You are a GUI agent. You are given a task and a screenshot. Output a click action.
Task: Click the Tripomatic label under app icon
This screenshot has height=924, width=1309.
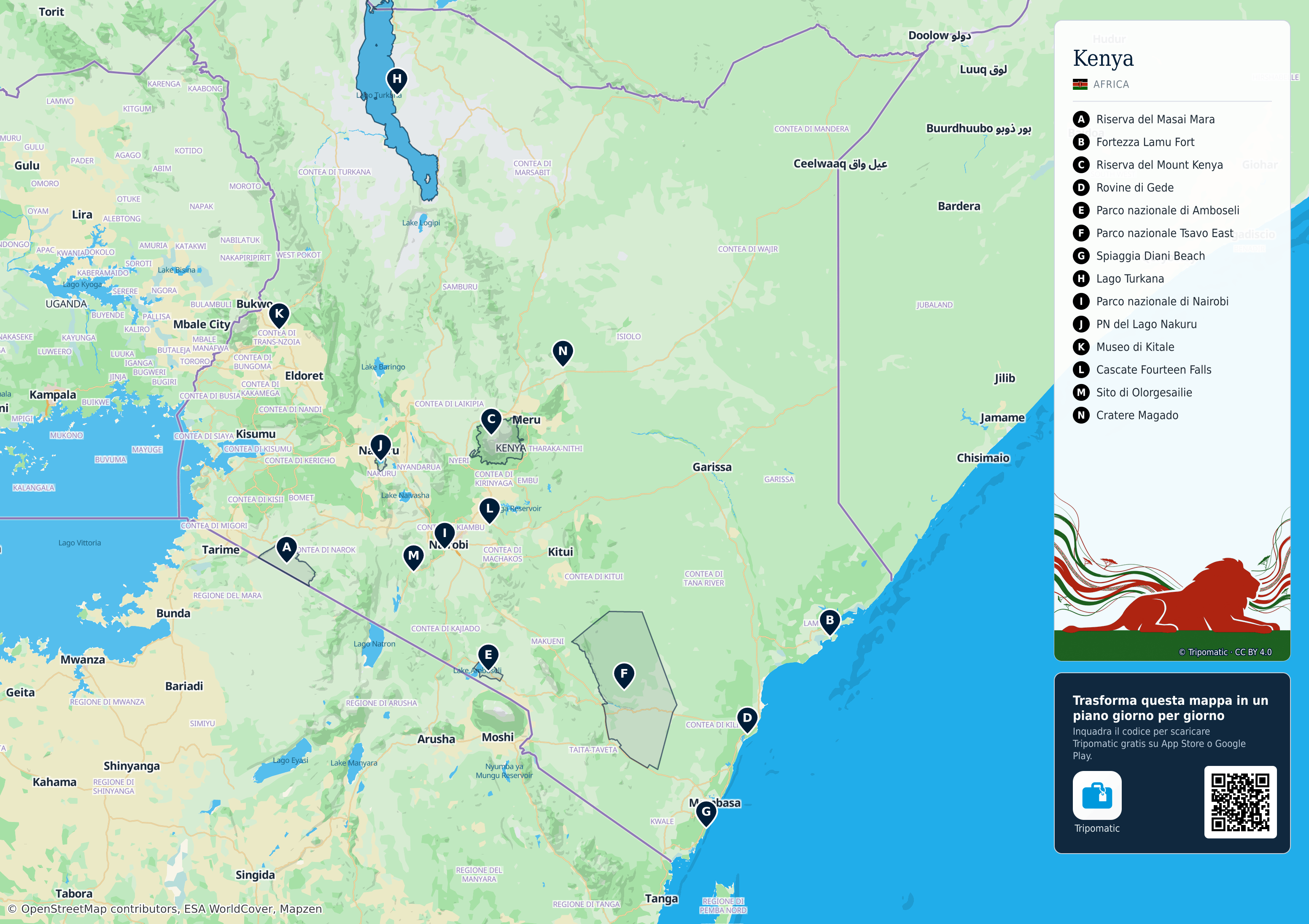[x=1097, y=828]
